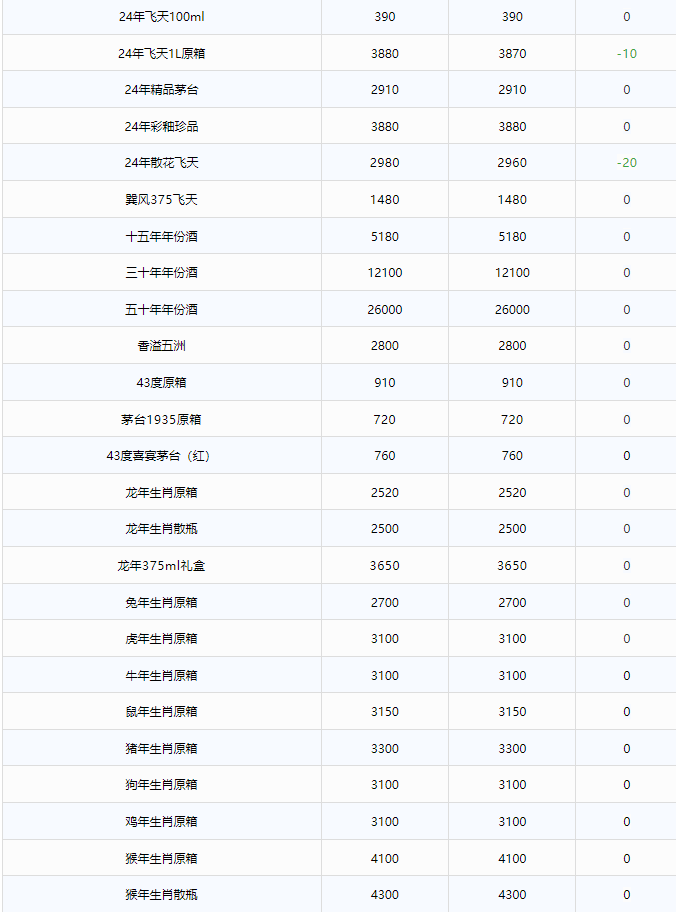676x912 pixels.
Task: Select the 茅台1935原箱 product name
Action: 161,419
